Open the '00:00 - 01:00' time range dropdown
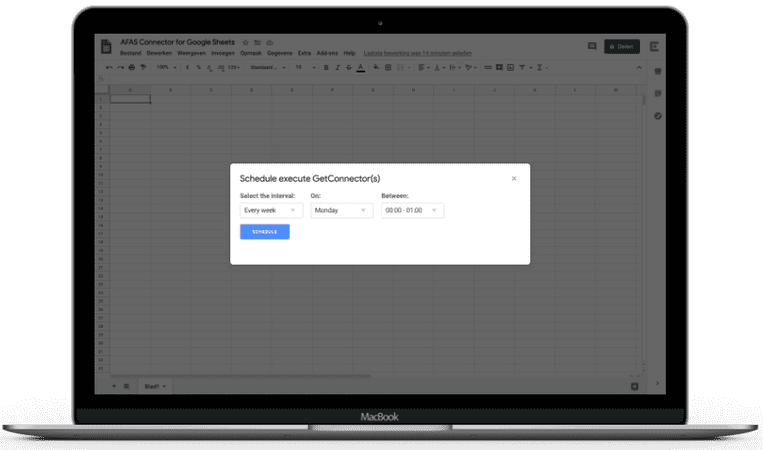This screenshot has height=450, width=763. click(413, 210)
